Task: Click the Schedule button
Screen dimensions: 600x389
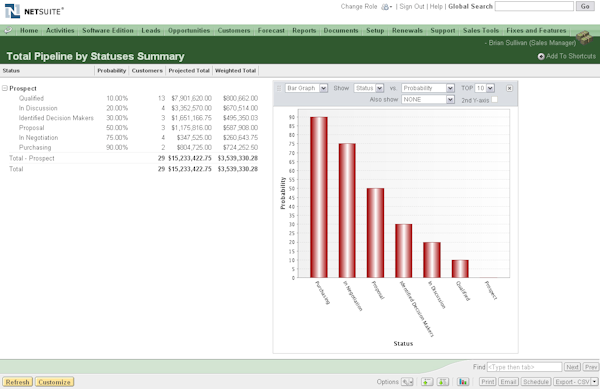Action: (x=536, y=382)
